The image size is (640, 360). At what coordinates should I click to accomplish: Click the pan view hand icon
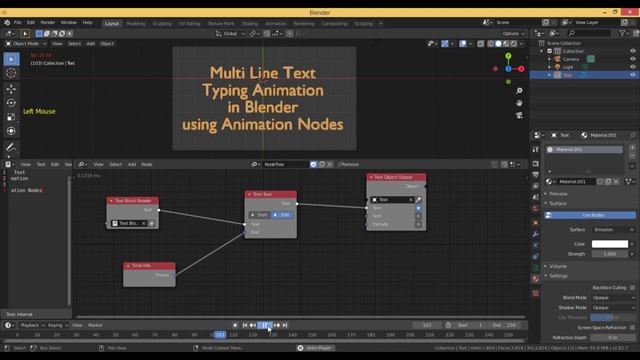[519, 103]
